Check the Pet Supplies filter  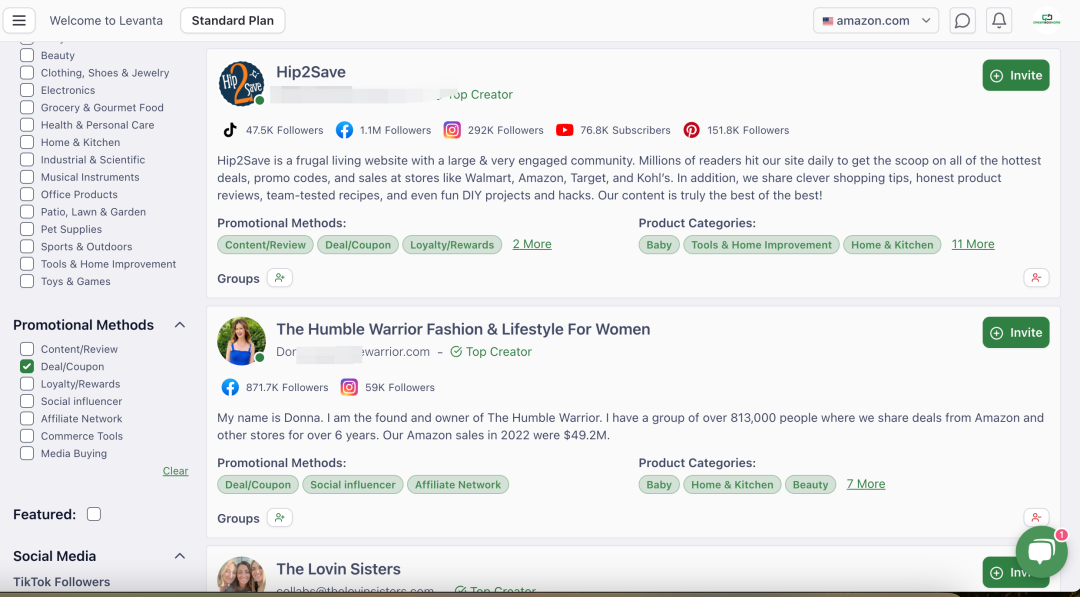click(27, 229)
